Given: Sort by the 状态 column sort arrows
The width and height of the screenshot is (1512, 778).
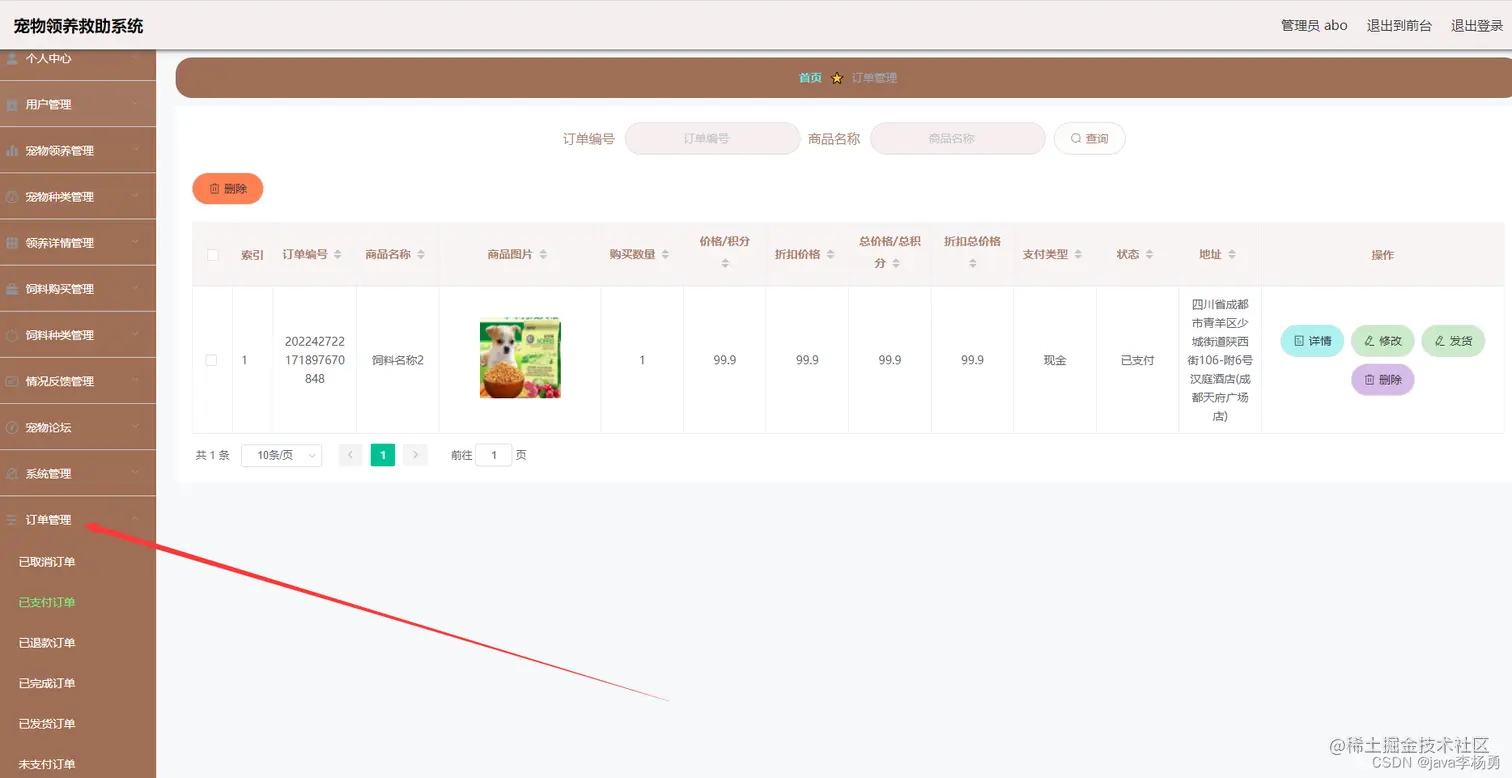Looking at the screenshot, I should (x=1150, y=255).
